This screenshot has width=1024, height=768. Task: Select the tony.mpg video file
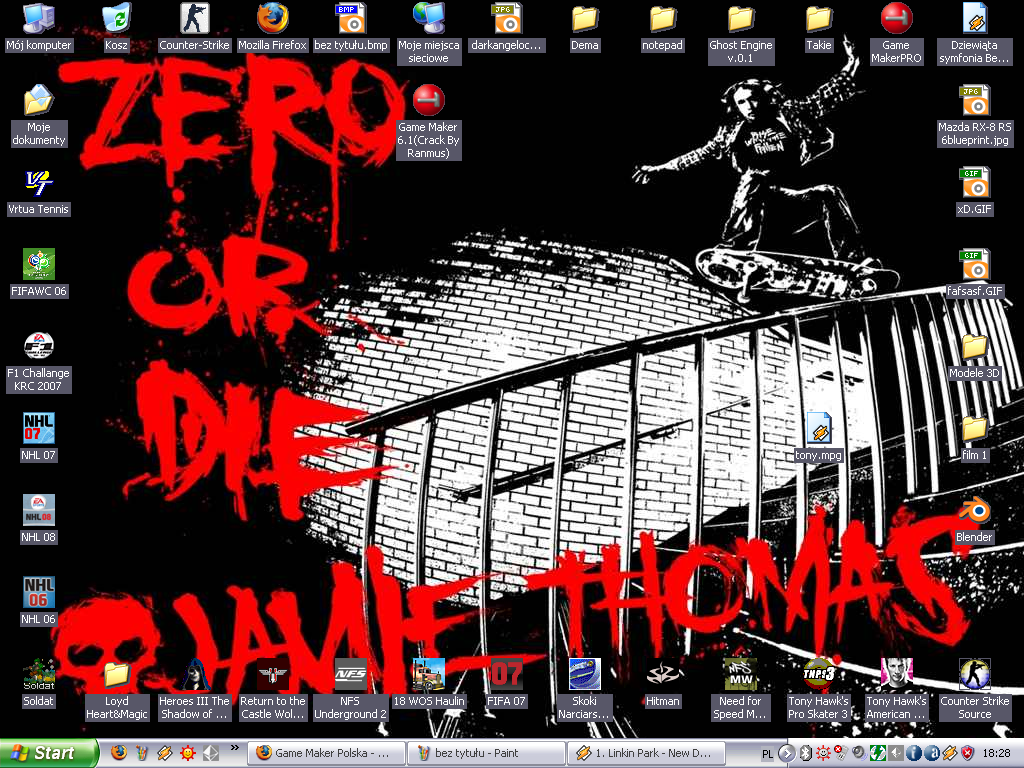click(x=818, y=429)
